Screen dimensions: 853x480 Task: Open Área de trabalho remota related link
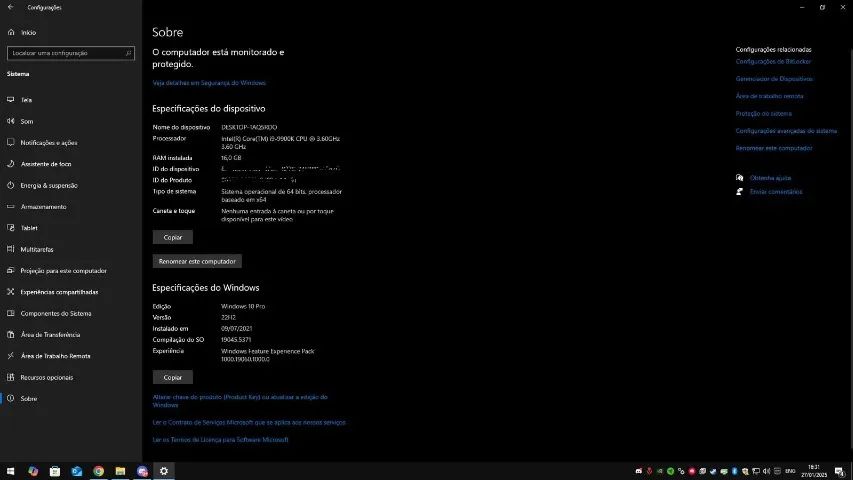(x=769, y=96)
